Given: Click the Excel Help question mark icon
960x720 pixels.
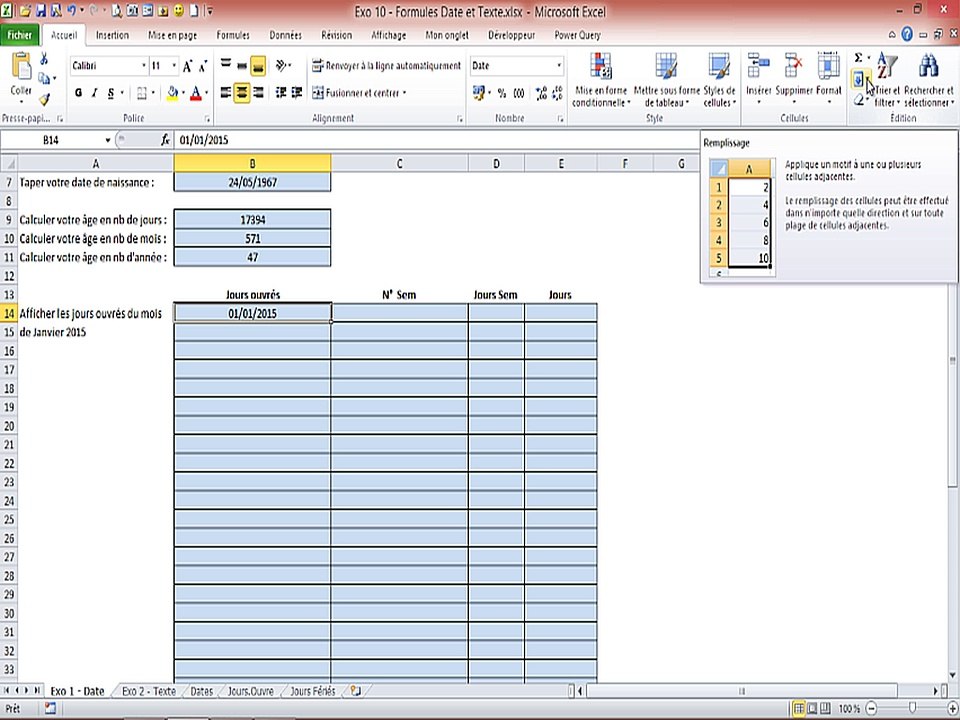Looking at the screenshot, I should tap(907, 34).
